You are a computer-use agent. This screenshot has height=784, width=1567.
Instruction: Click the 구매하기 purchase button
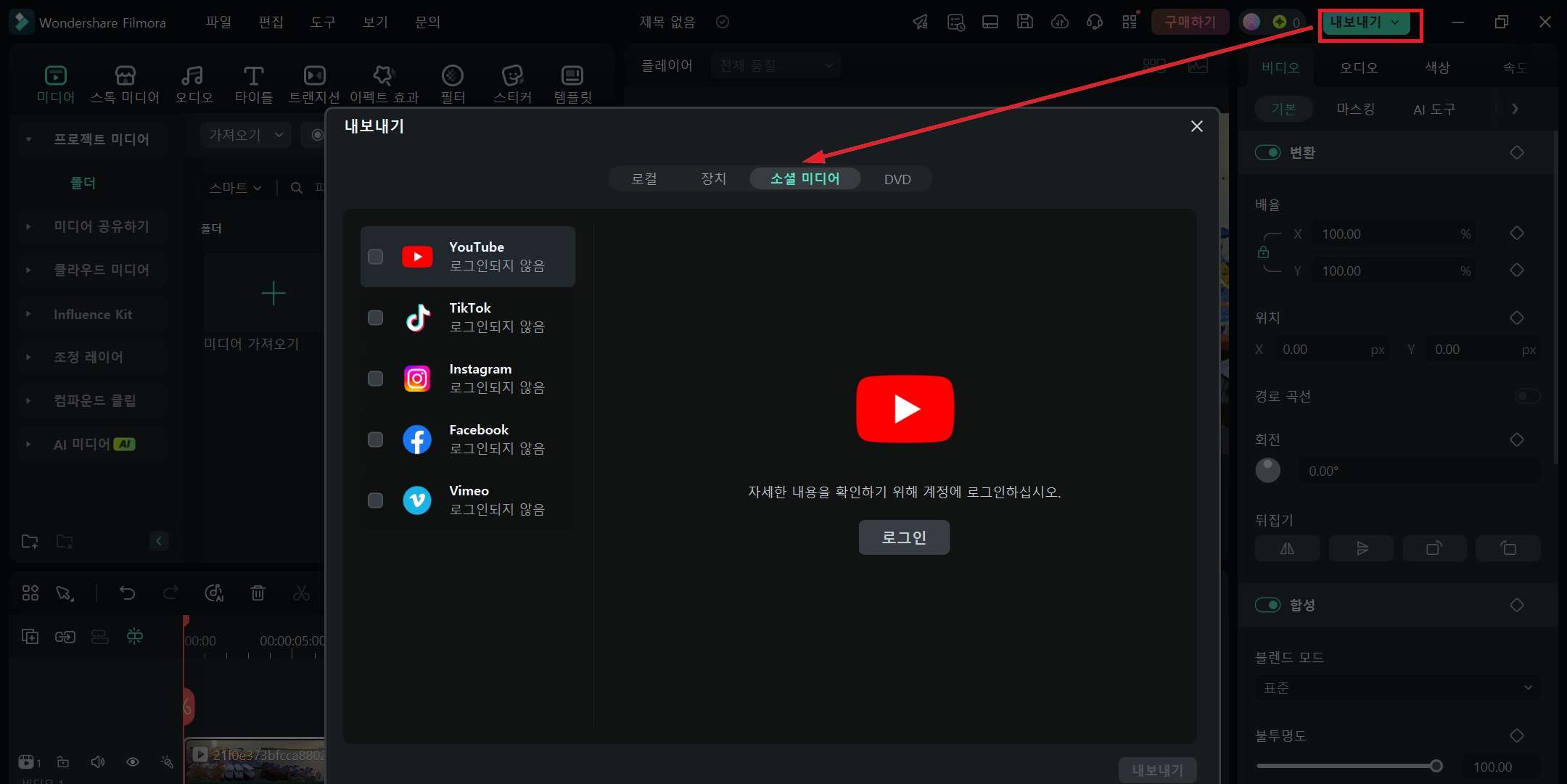[x=1190, y=22]
